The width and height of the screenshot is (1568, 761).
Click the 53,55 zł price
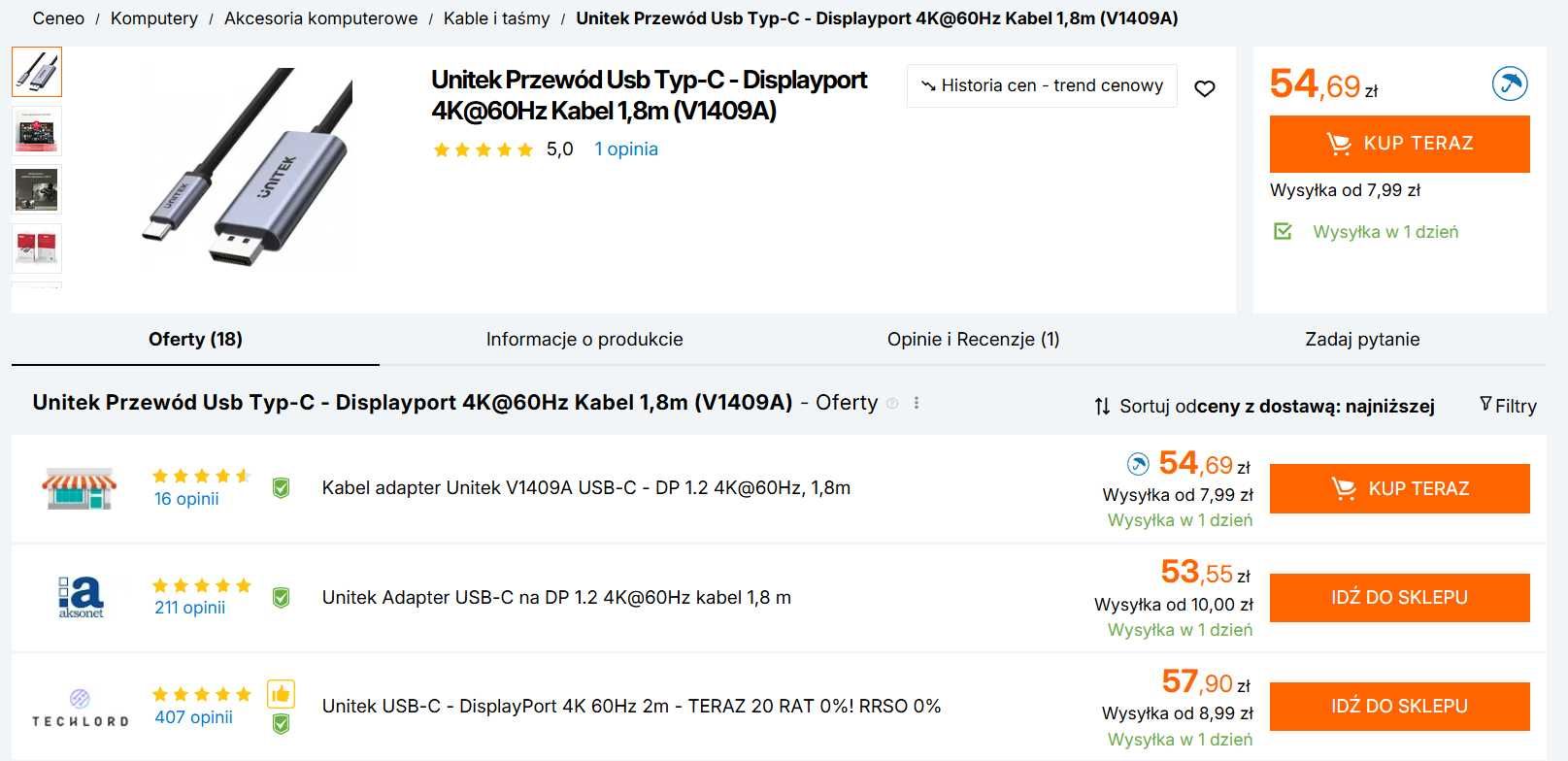click(x=1205, y=573)
